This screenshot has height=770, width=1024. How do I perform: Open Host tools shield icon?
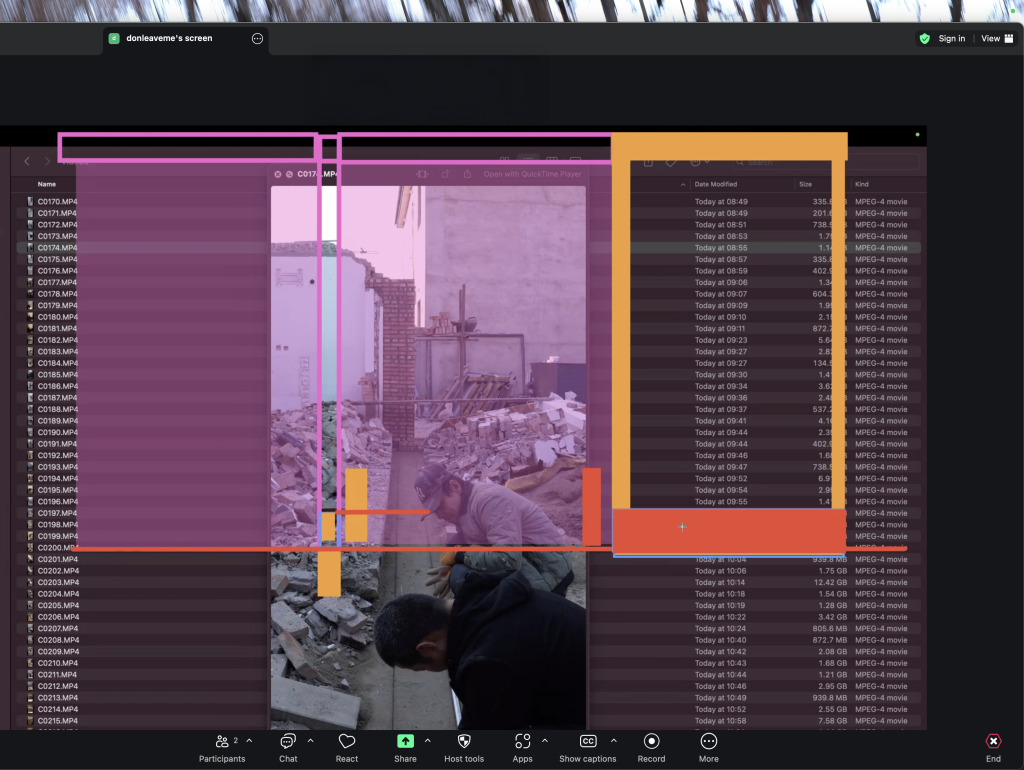(x=464, y=742)
